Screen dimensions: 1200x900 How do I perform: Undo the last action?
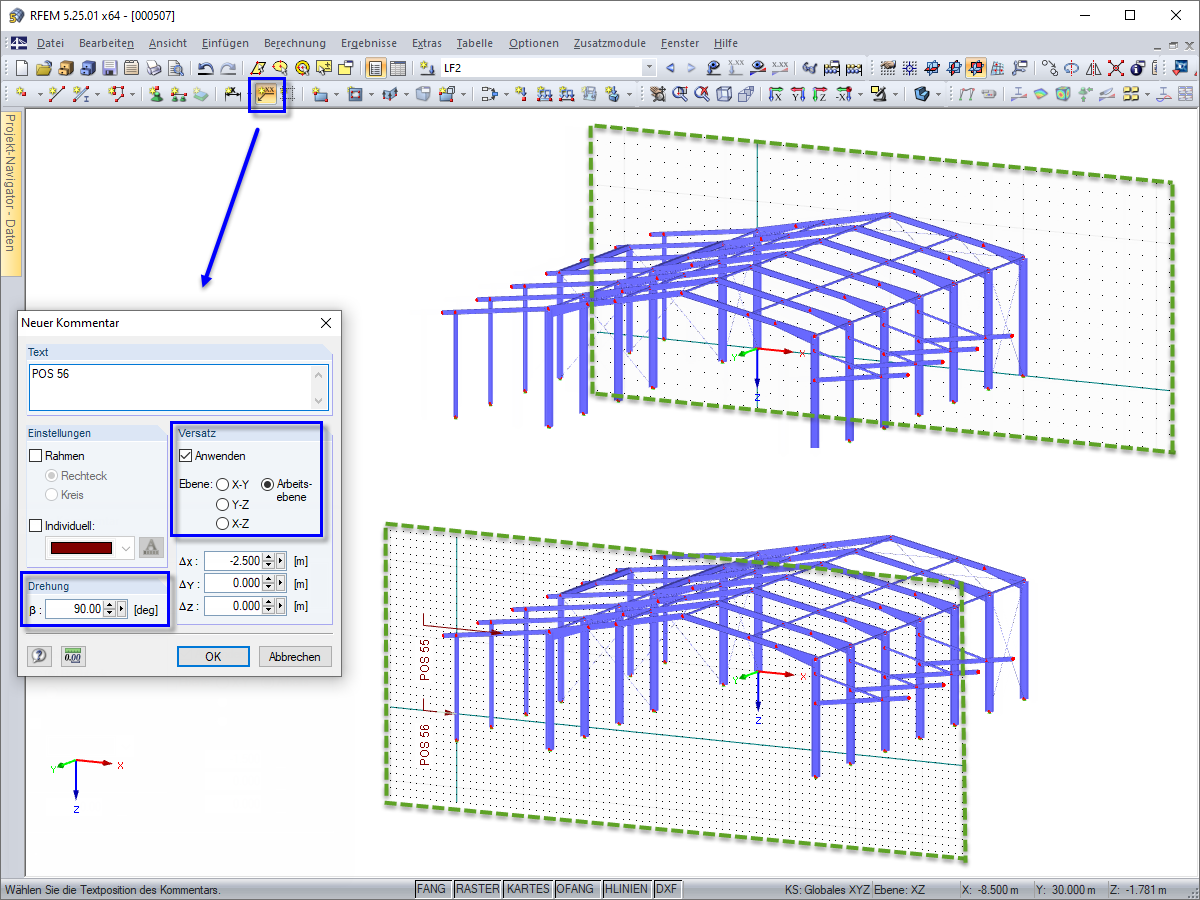coord(205,68)
